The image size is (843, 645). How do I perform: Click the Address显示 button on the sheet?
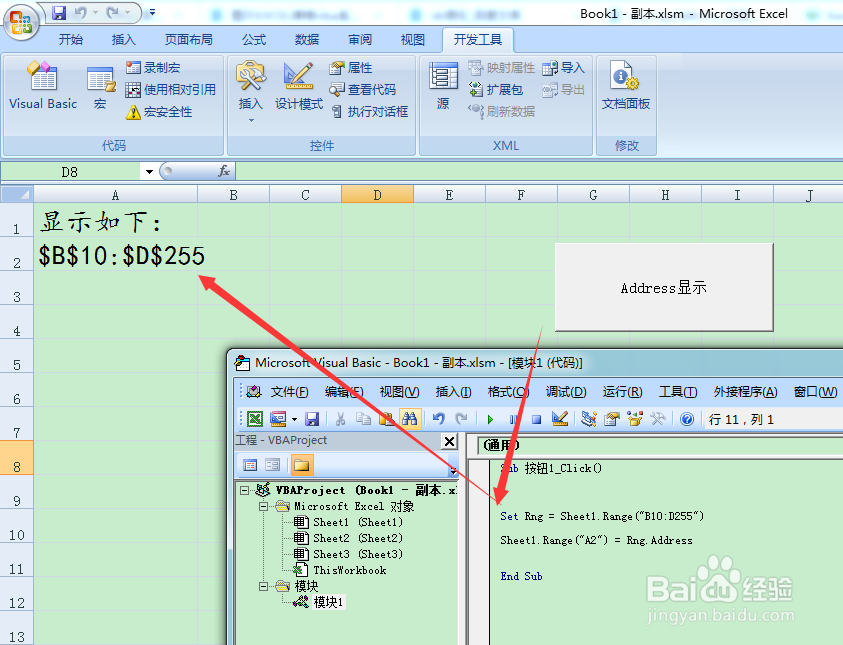(664, 287)
